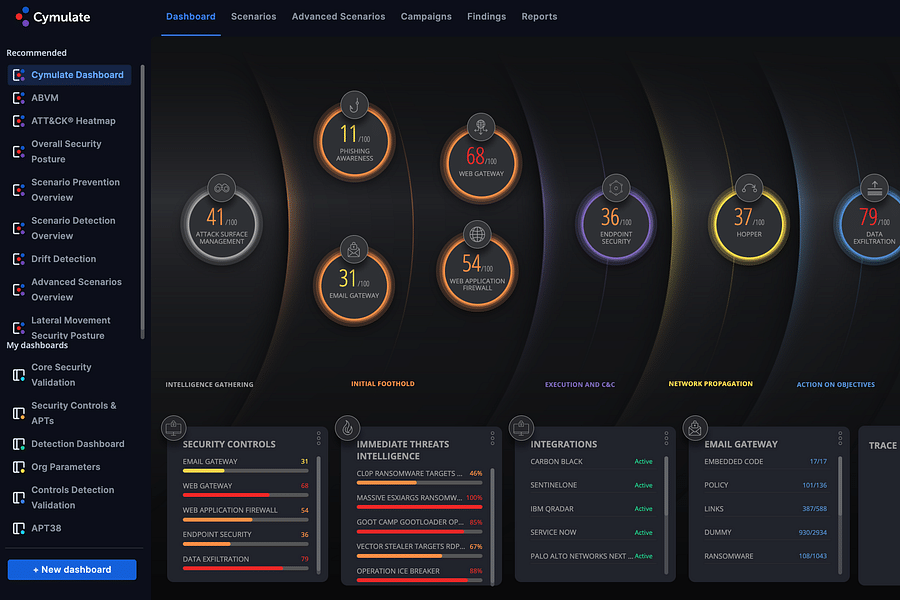Open the Findings menu item

click(x=487, y=16)
